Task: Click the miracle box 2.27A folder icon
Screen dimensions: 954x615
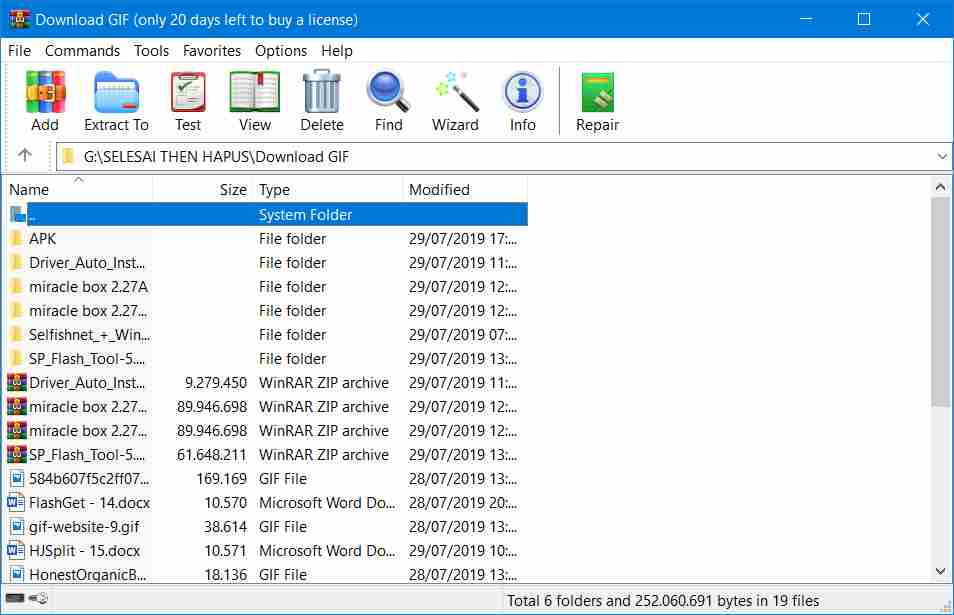Action: 18,287
